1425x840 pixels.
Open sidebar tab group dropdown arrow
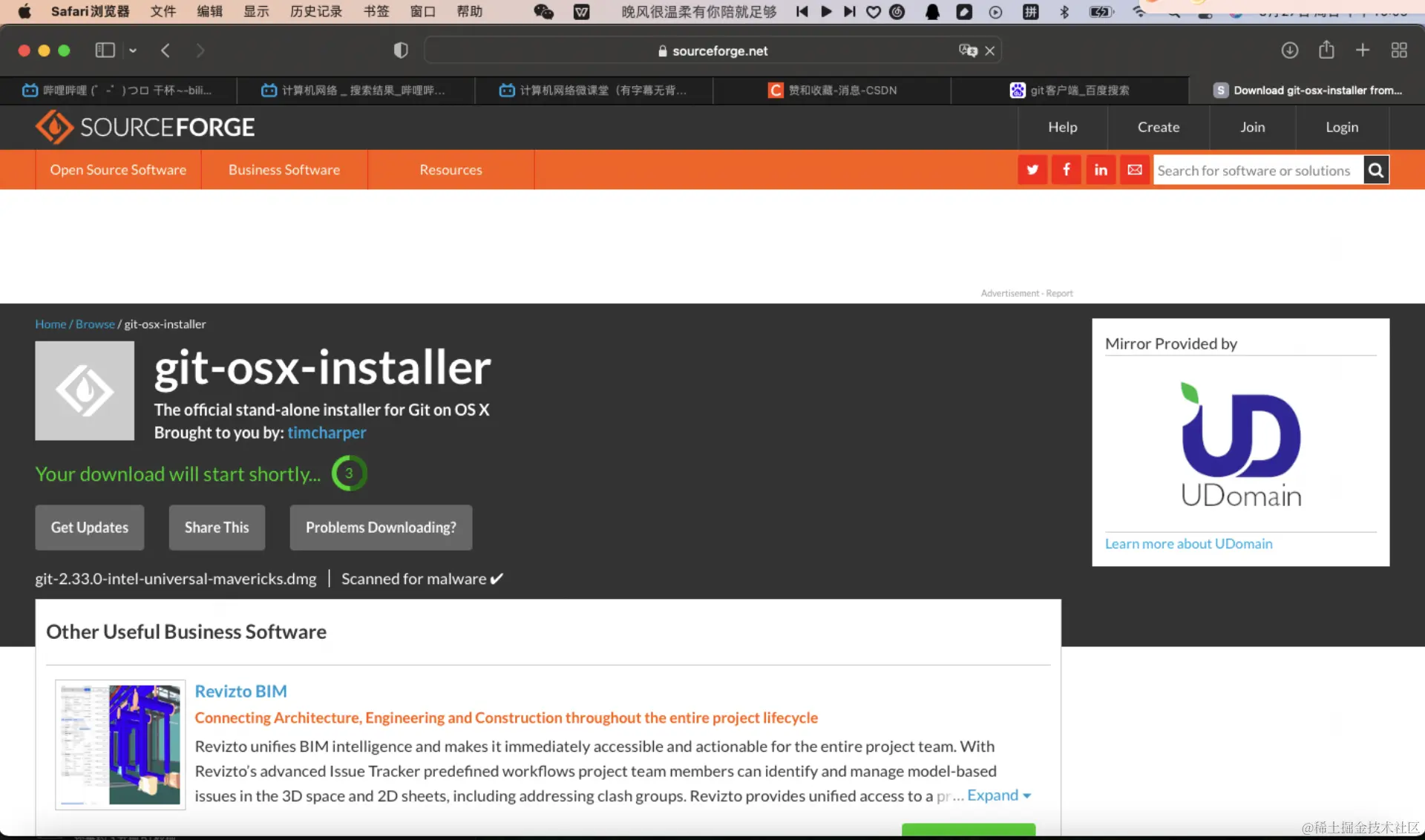click(x=133, y=50)
